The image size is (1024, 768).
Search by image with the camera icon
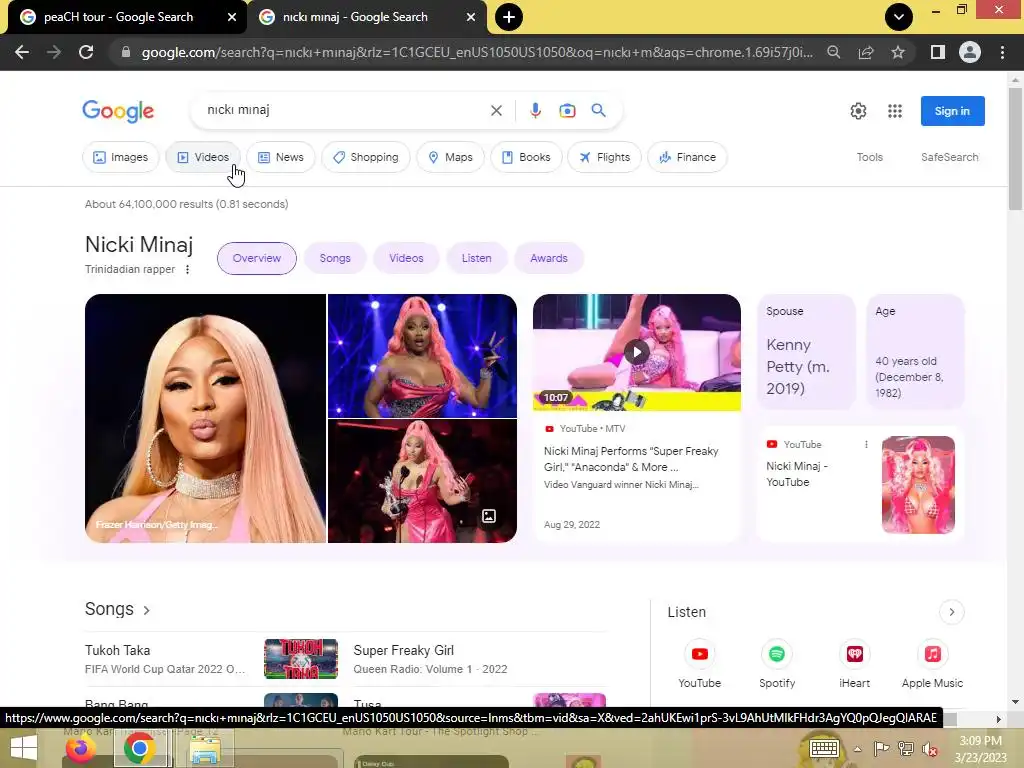point(567,110)
